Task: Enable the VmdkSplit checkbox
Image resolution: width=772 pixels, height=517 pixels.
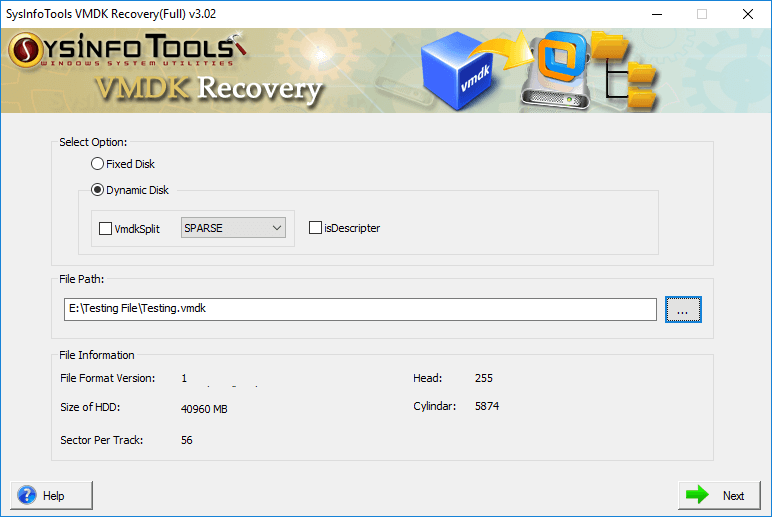Action: point(106,228)
